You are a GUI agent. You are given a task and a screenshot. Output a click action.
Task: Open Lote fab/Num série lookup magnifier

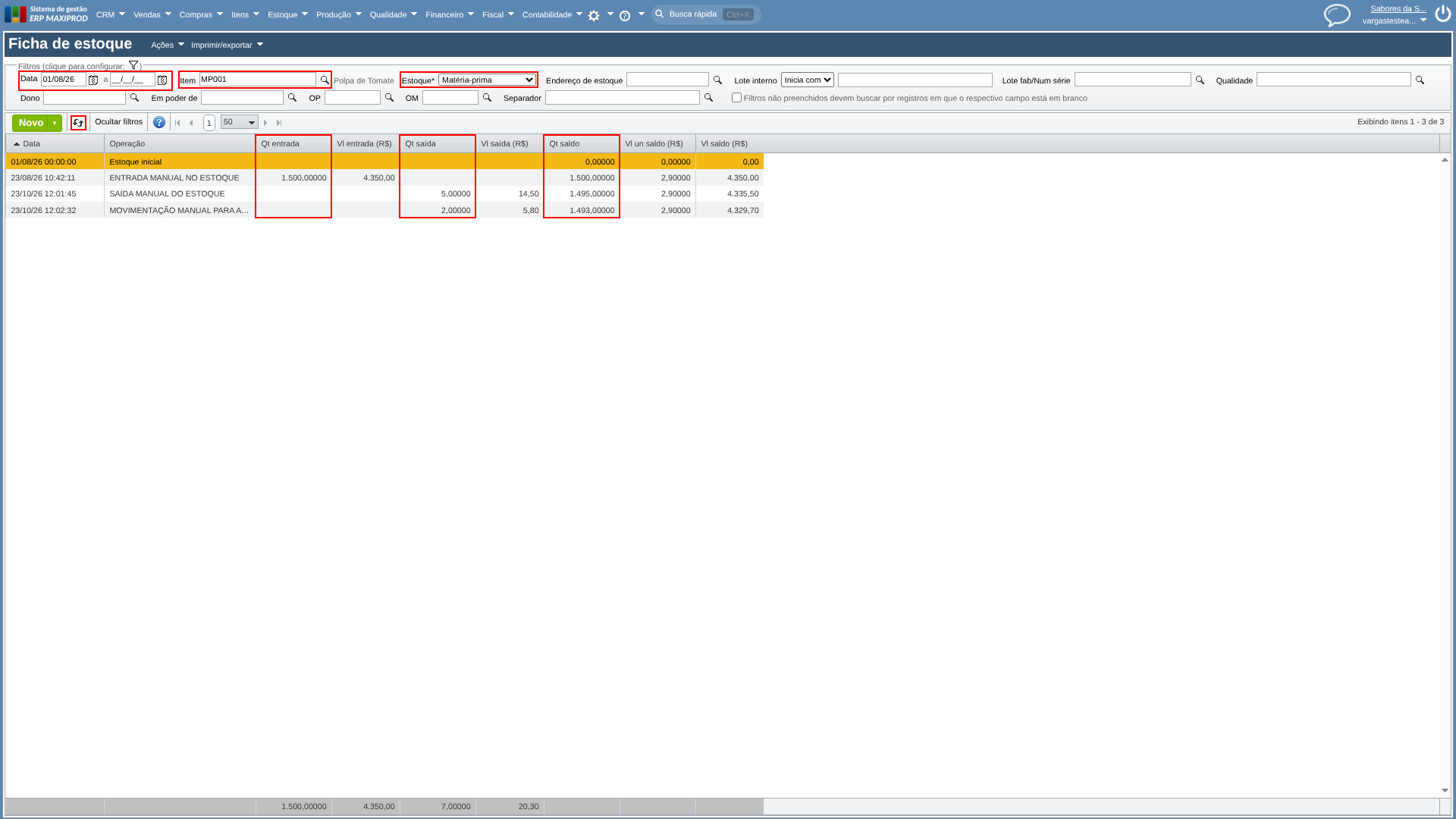(1200, 80)
